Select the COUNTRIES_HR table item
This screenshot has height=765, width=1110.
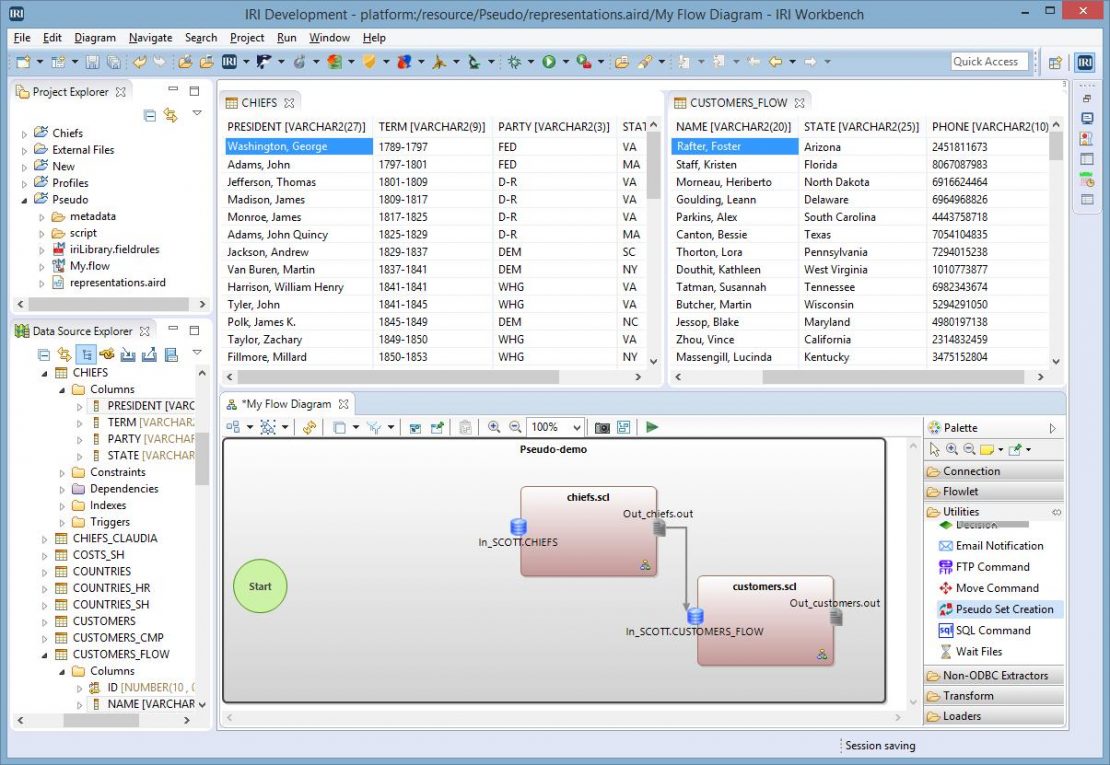tap(111, 588)
